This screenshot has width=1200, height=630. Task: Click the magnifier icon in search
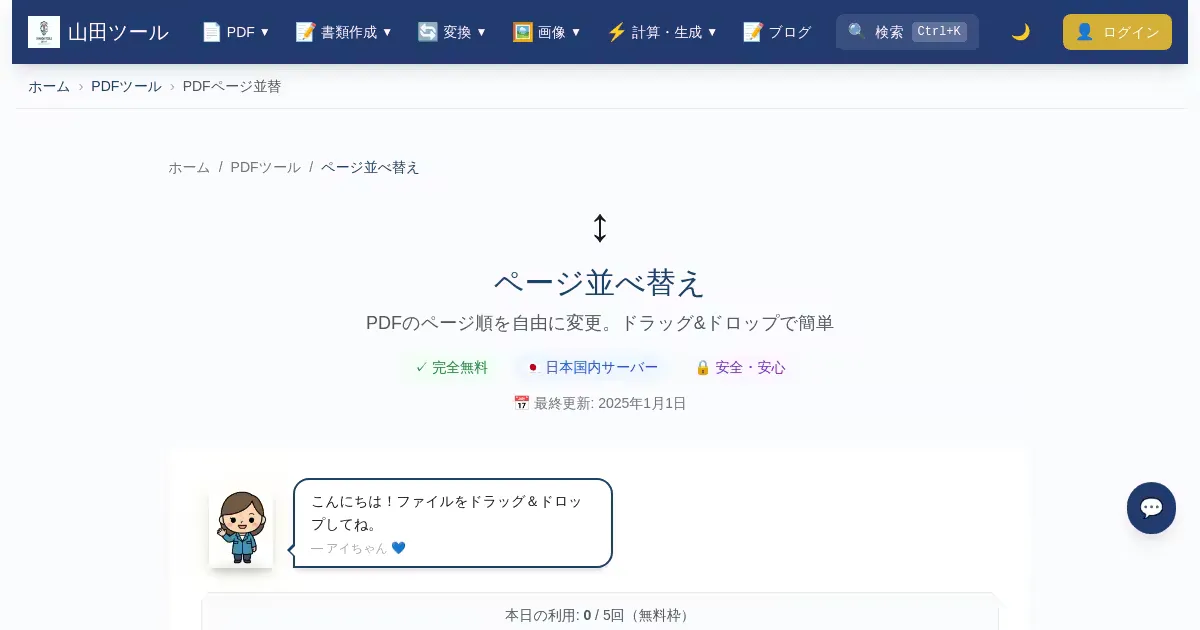click(x=857, y=32)
